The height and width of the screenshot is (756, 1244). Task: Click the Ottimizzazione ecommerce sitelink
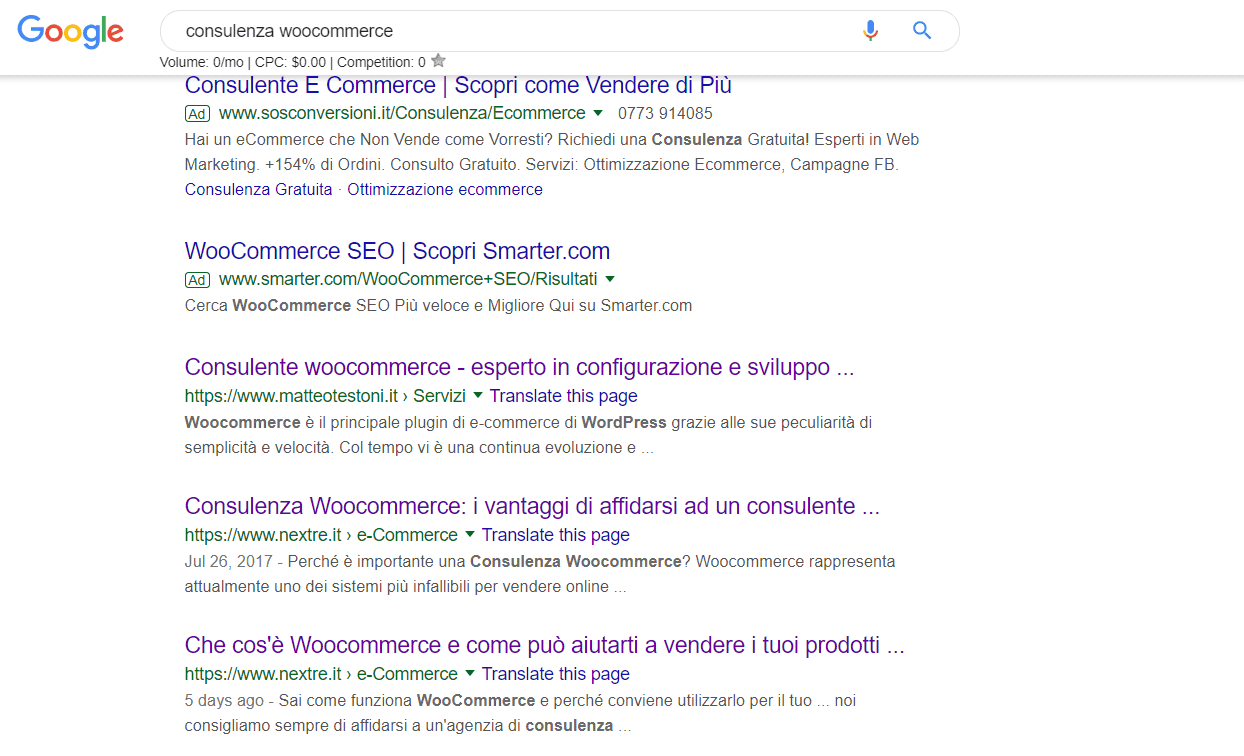point(445,189)
